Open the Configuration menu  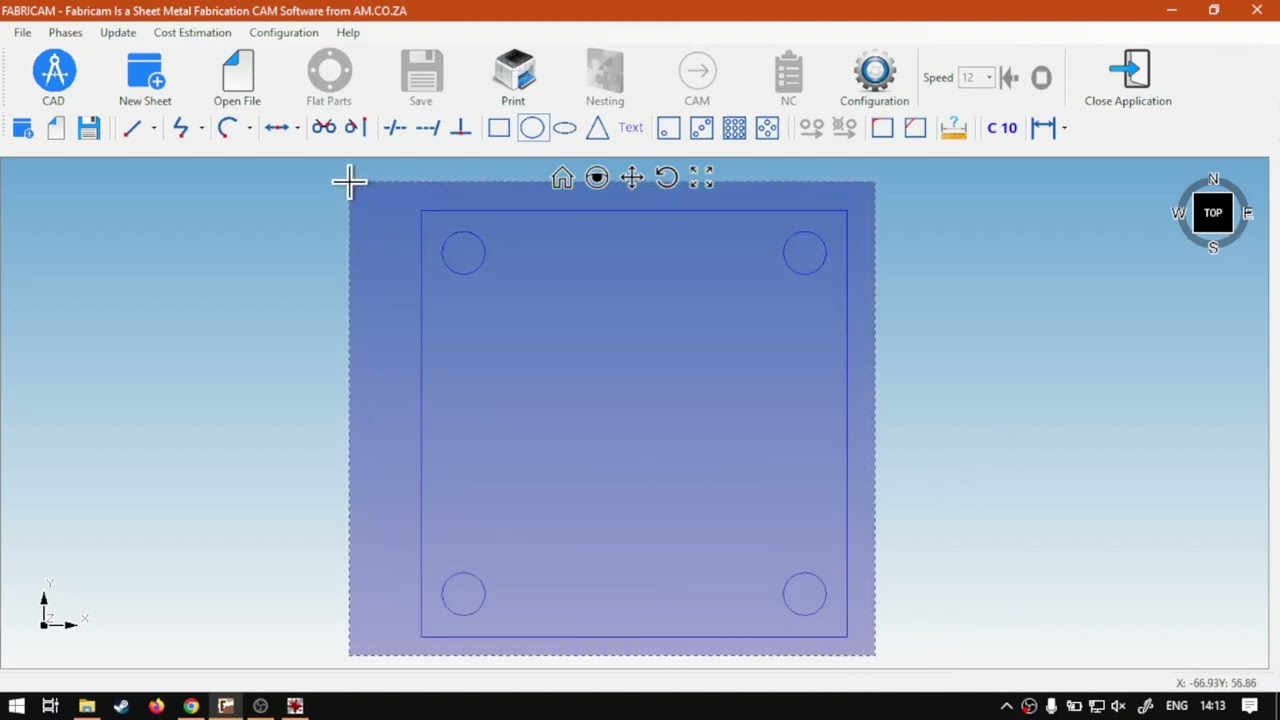coord(284,32)
